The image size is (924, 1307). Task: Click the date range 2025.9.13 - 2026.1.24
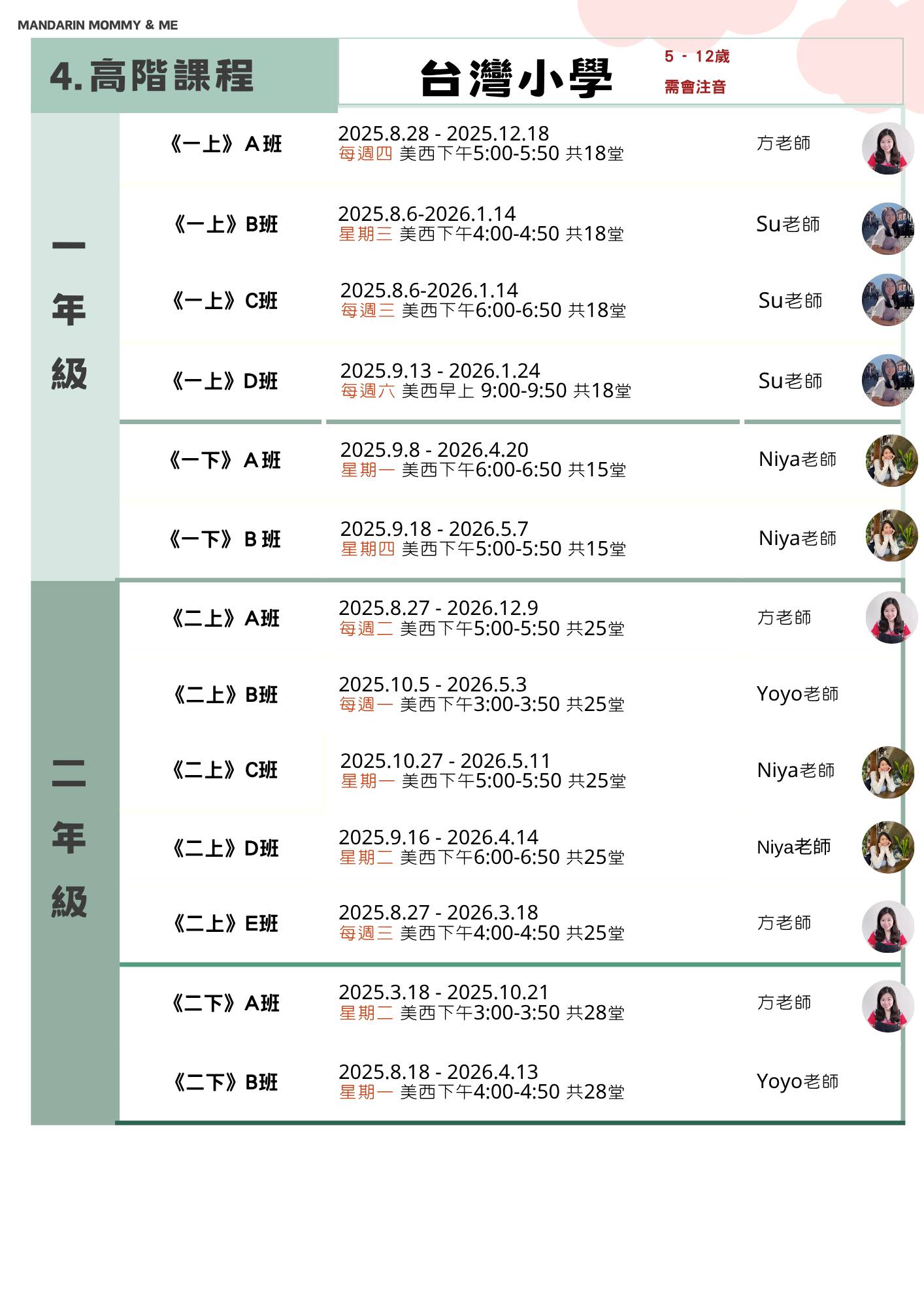click(x=440, y=371)
